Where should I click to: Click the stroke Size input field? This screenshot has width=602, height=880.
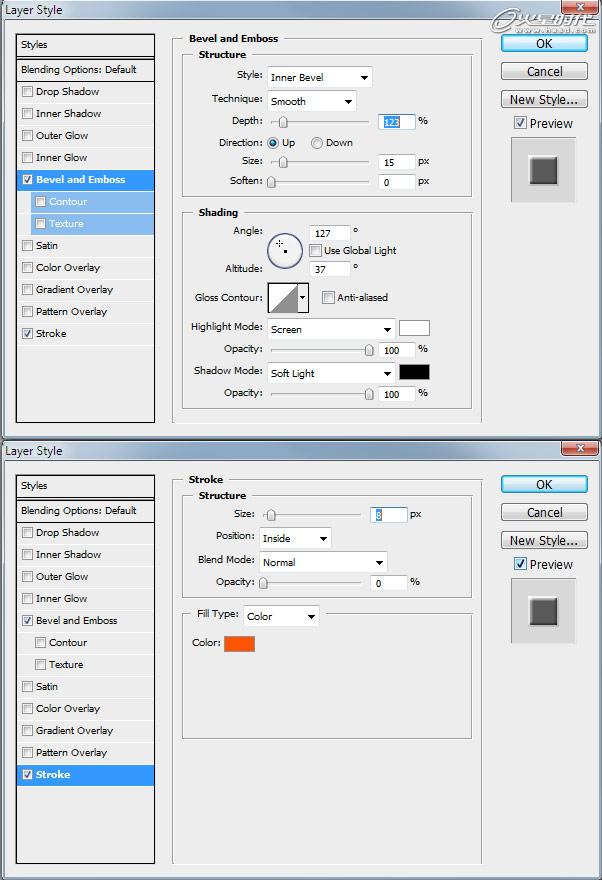[x=389, y=515]
